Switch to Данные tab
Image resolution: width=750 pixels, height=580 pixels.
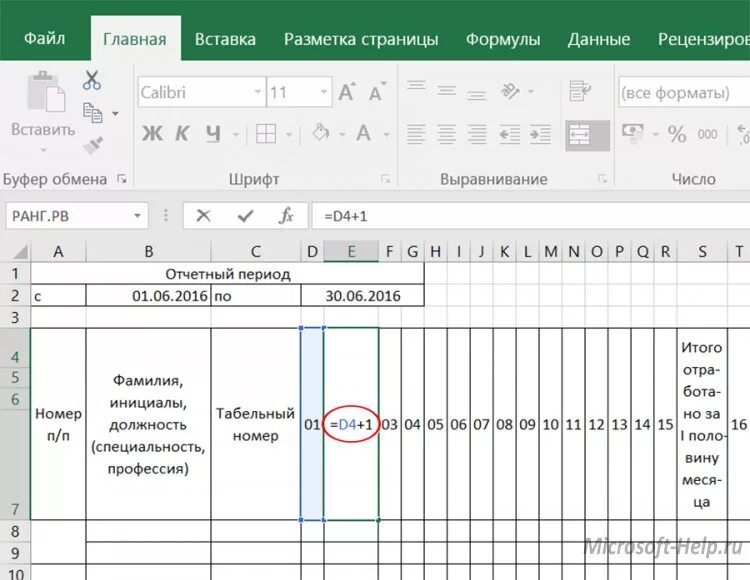[x=599, y=39]
